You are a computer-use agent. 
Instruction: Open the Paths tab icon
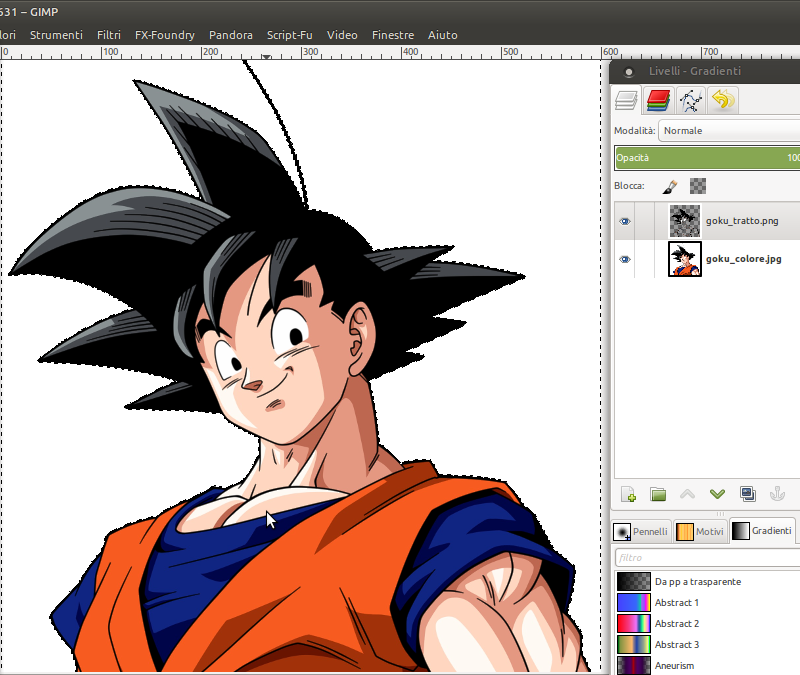pyautogui.click(x=689, y=99)
